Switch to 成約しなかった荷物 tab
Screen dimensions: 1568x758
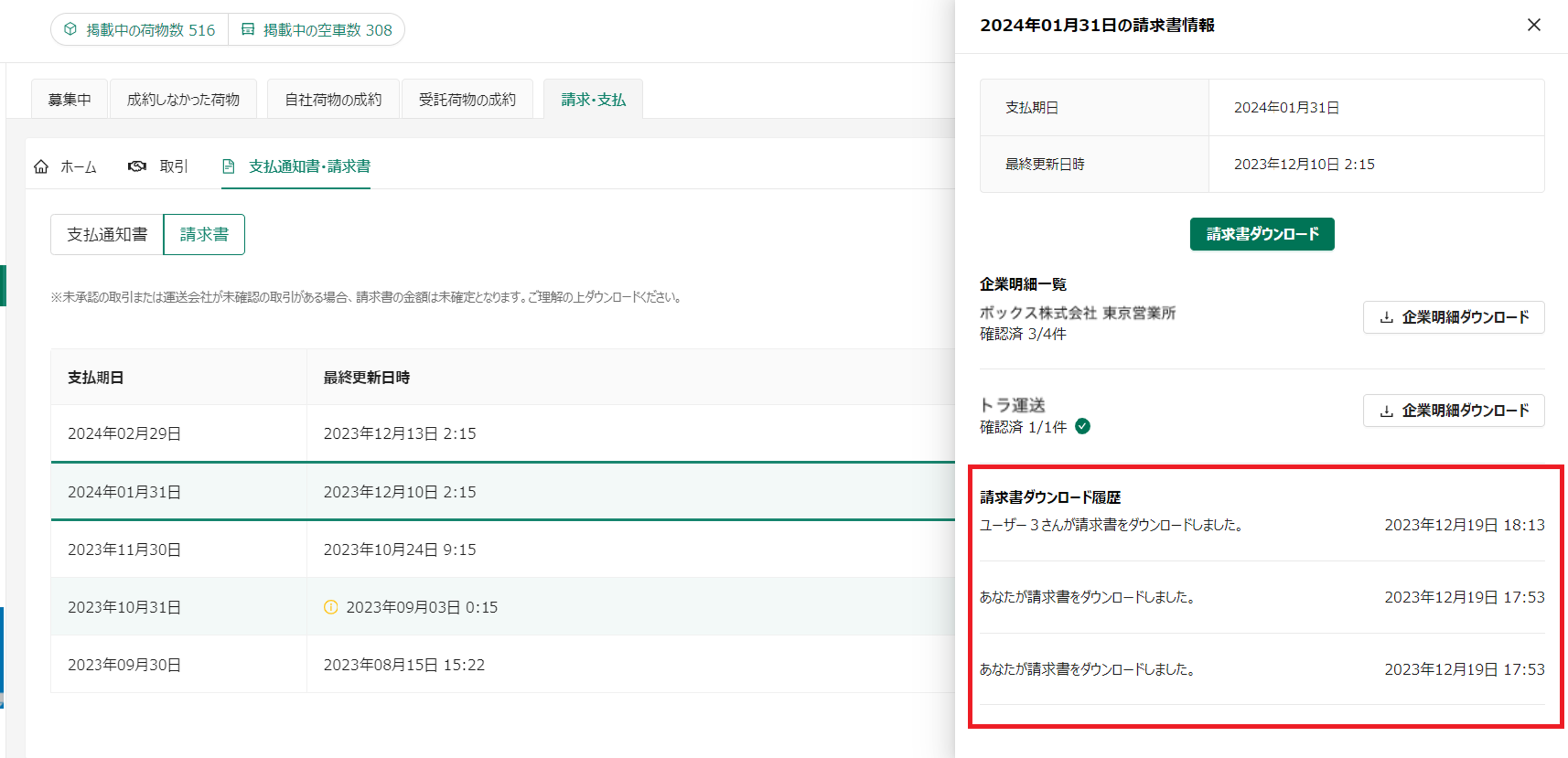click(x=183, y=99)
